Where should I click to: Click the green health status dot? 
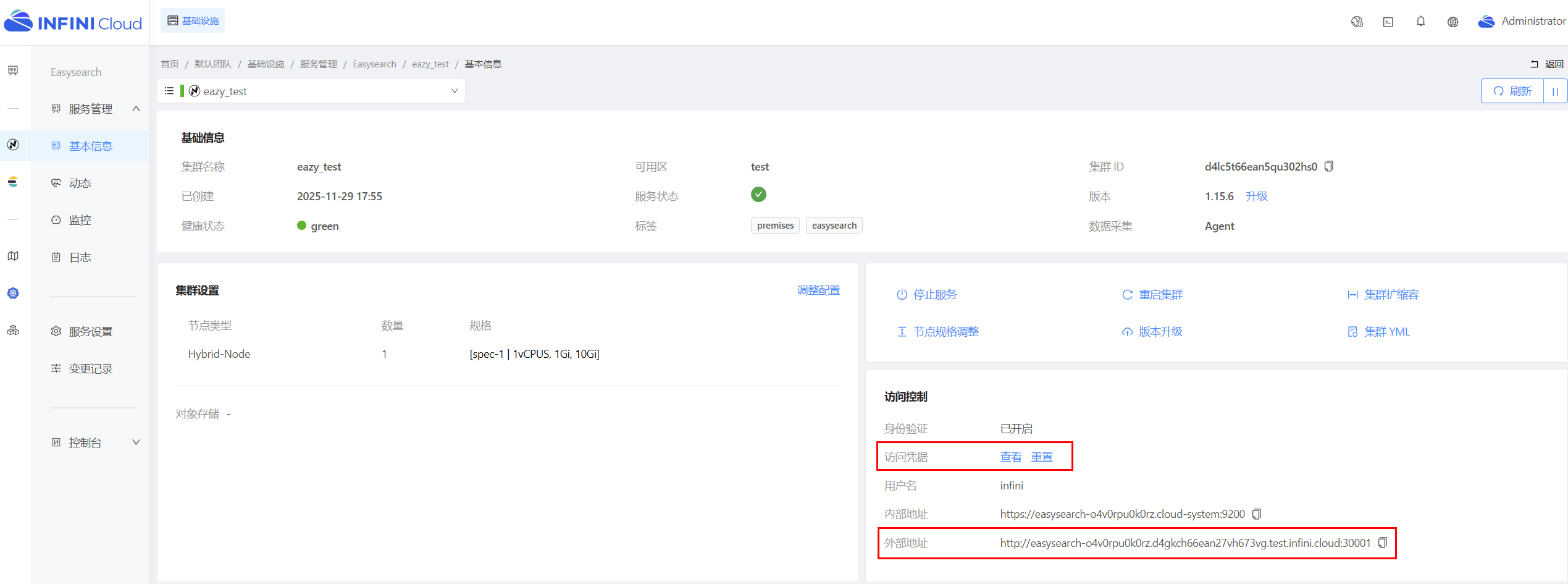tap(301, 226)
